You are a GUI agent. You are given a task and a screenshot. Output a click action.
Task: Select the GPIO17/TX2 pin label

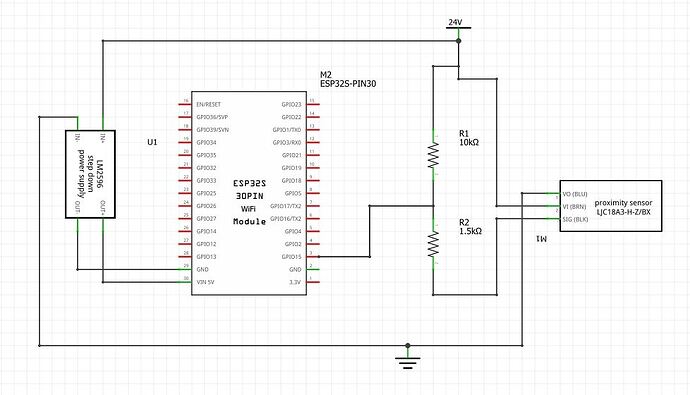pos(286,206)
